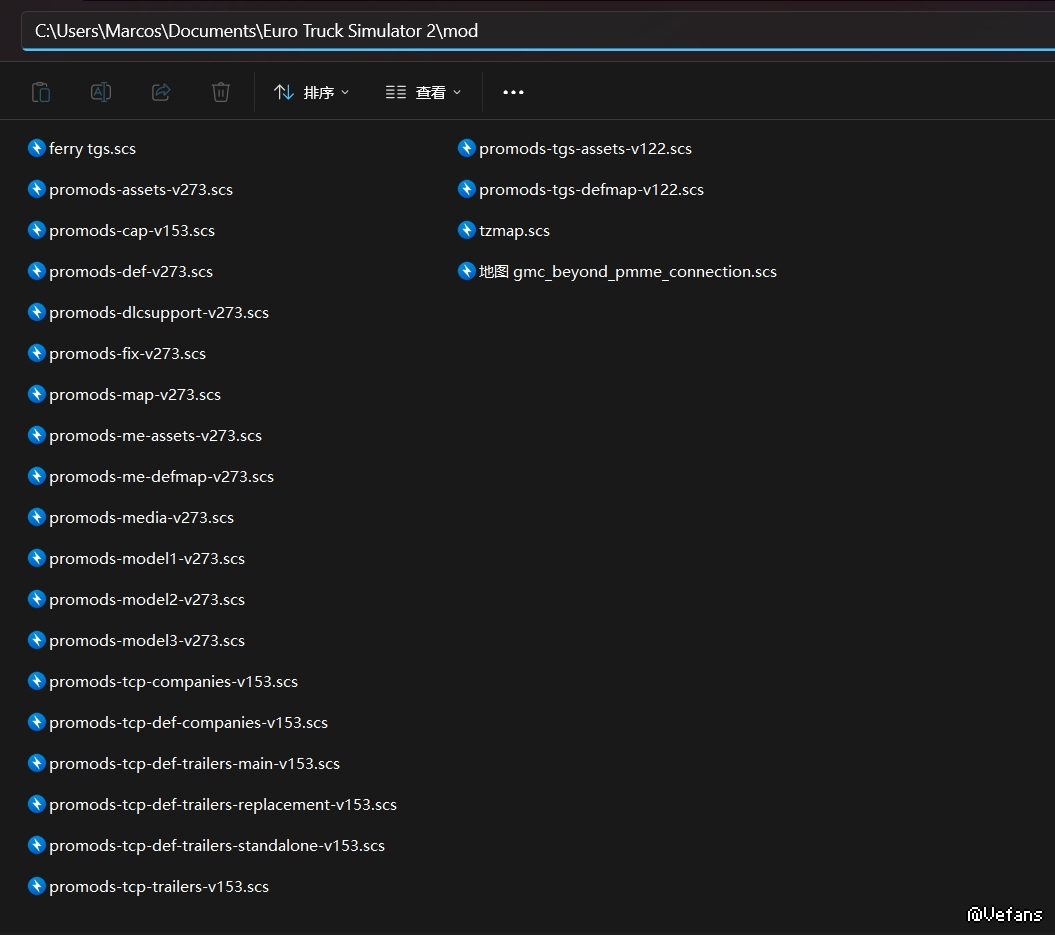
Task: Click the Paste icon in toolbar
Action: [41, 92]
